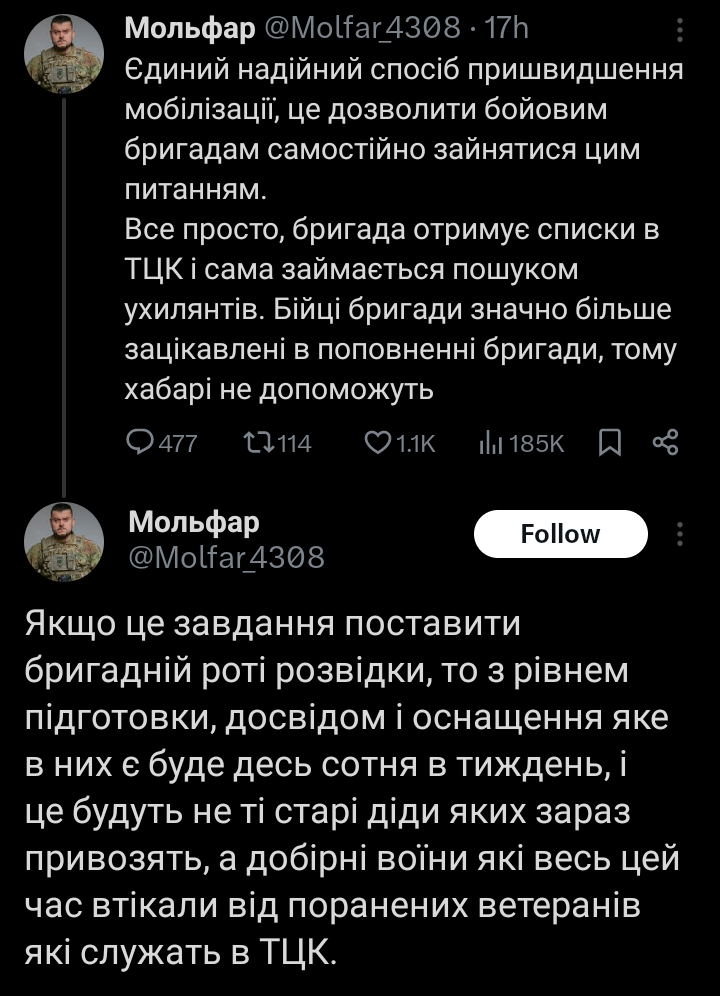
Task: Click the 1.1K likes count
Action: (416, 443)
